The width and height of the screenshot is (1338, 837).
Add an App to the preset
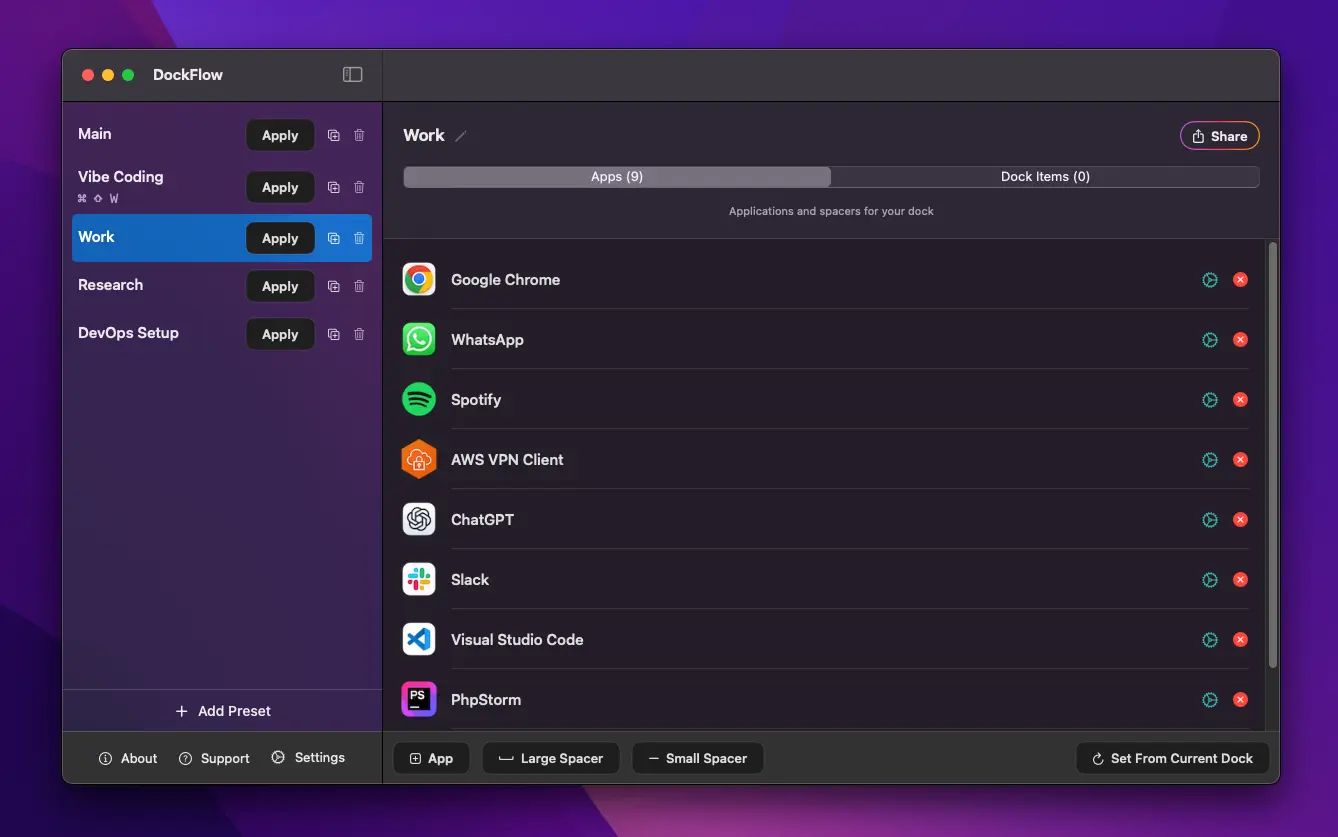[431, 758]
